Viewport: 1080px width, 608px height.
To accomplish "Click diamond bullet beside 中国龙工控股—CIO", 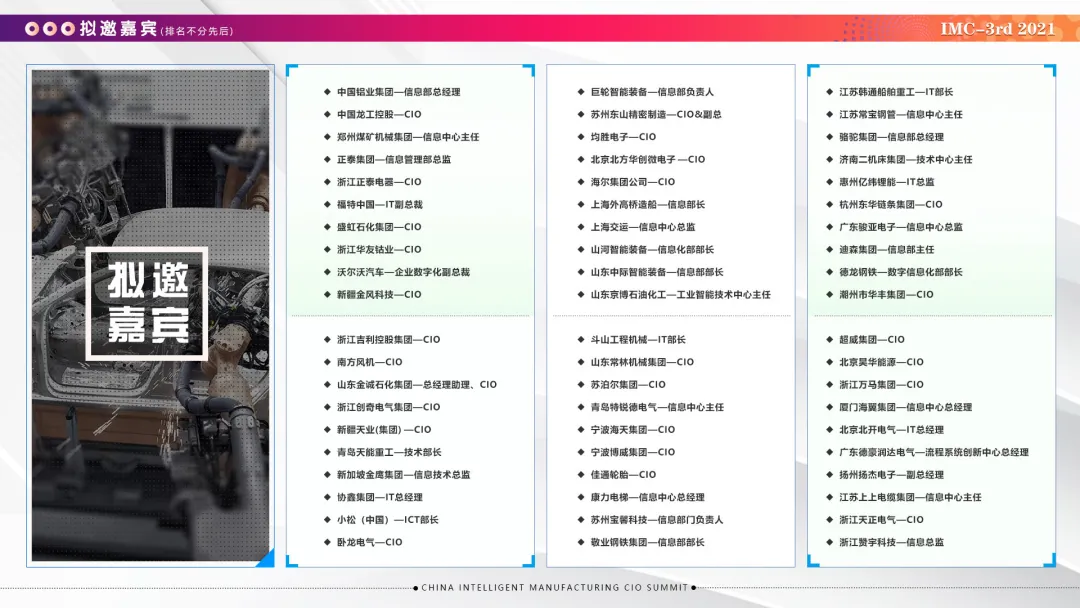I will coord(327,114).
